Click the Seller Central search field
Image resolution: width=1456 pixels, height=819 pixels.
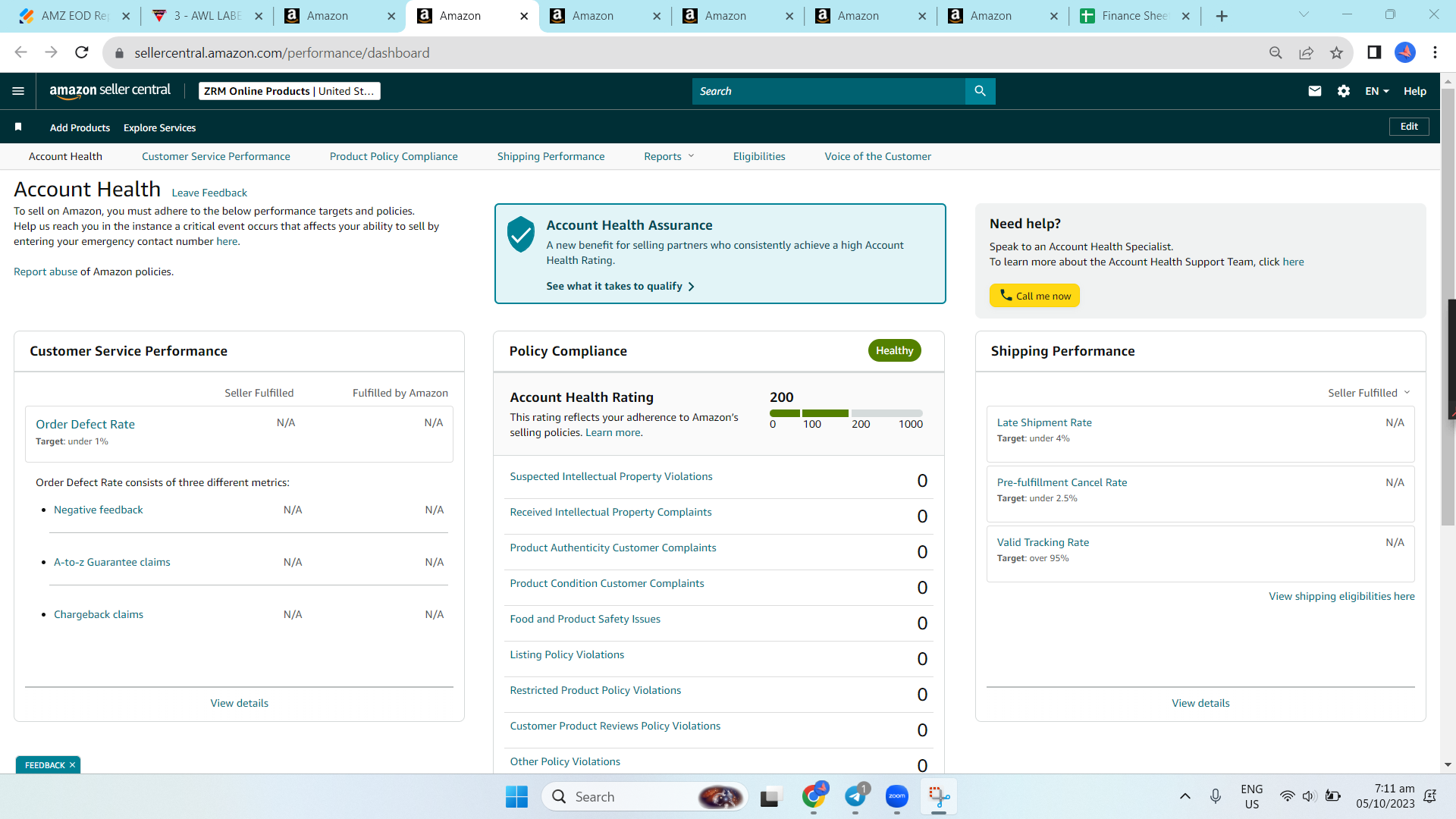pyautogui.click(x=829, y=91)
